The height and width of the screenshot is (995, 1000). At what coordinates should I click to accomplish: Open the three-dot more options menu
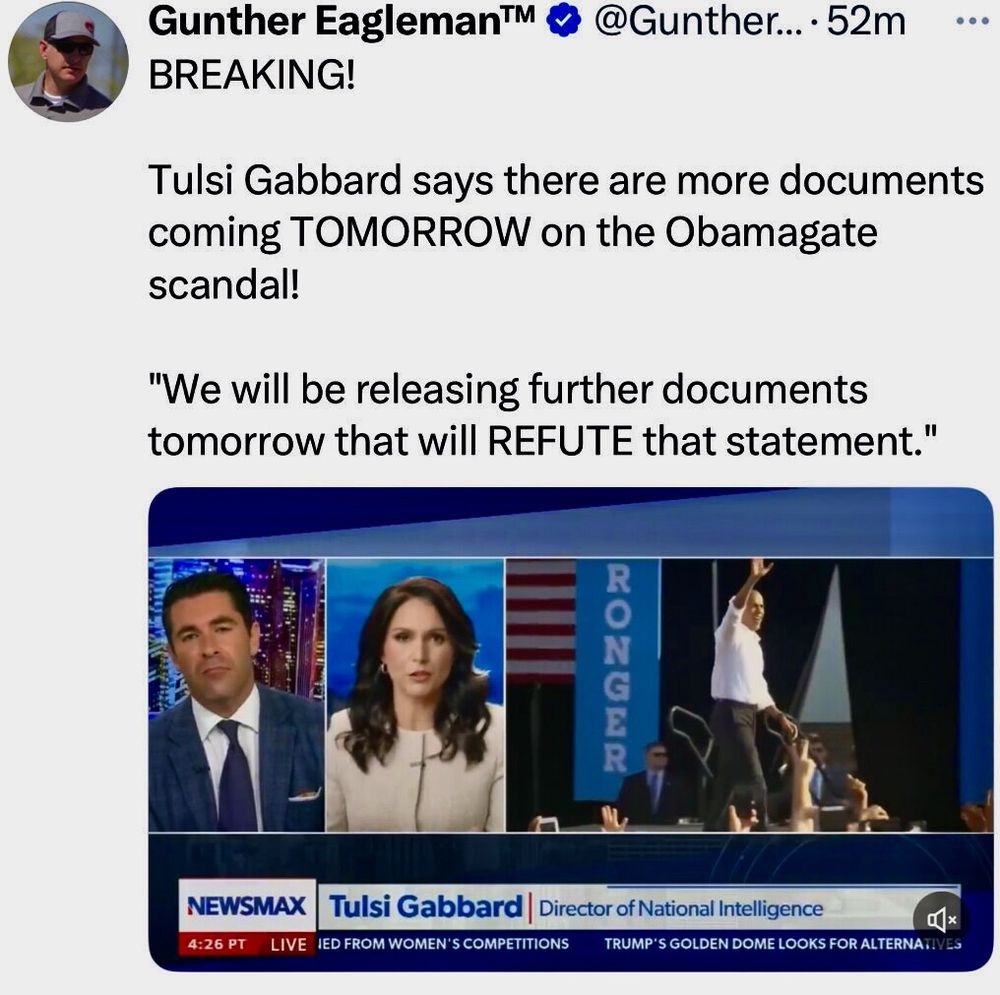pyautogui.click(x=972, y=21)
